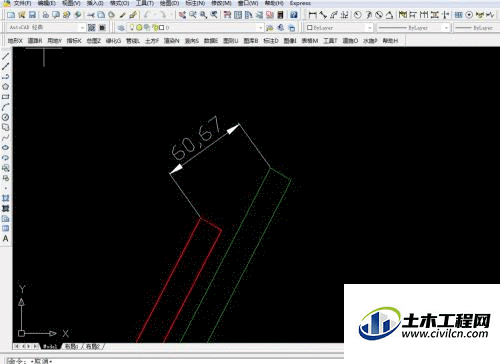Select the Quick Dimension tool

coord(403,15)
